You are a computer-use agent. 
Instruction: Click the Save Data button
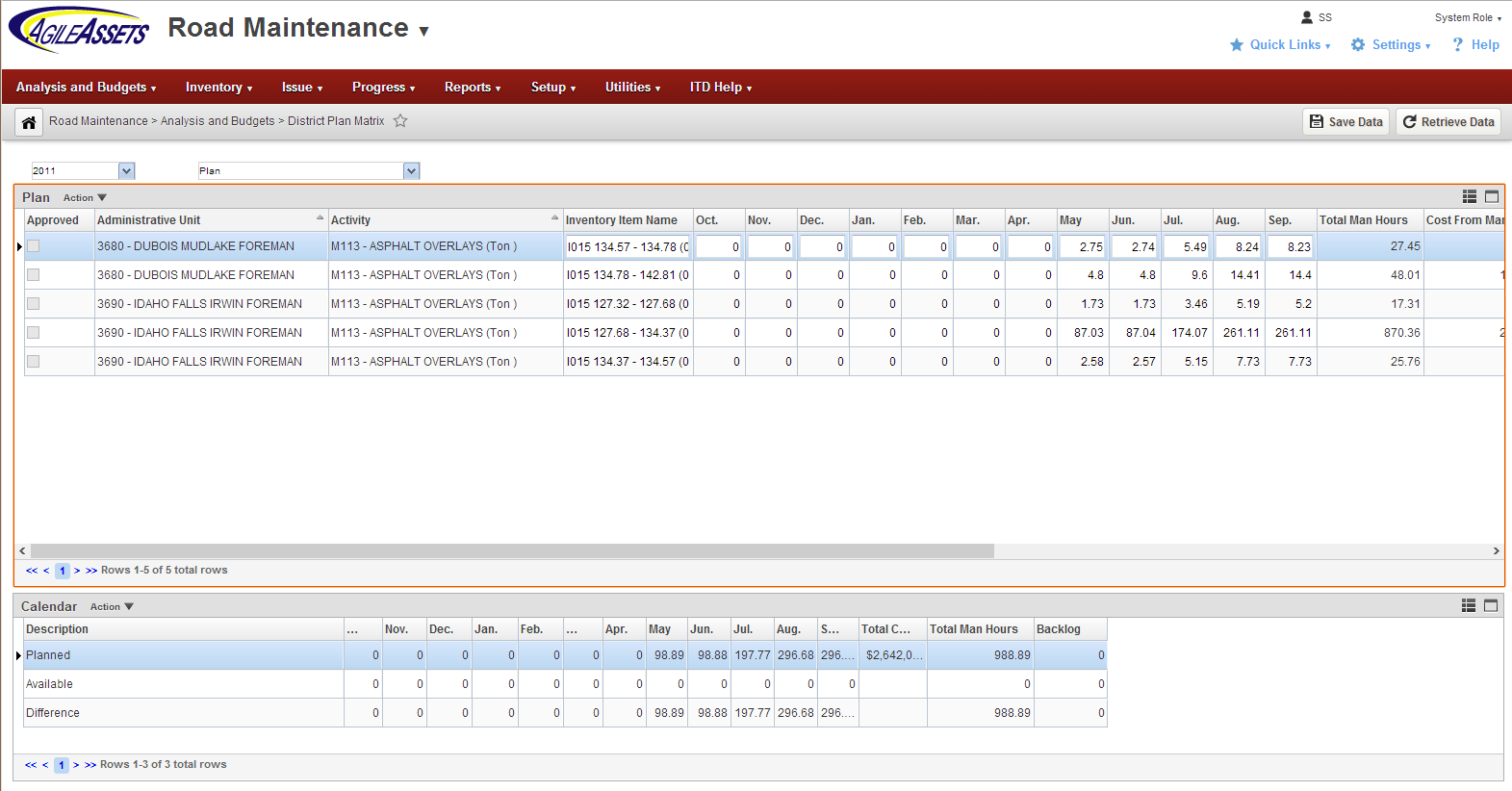click(x=1345, y=122)
